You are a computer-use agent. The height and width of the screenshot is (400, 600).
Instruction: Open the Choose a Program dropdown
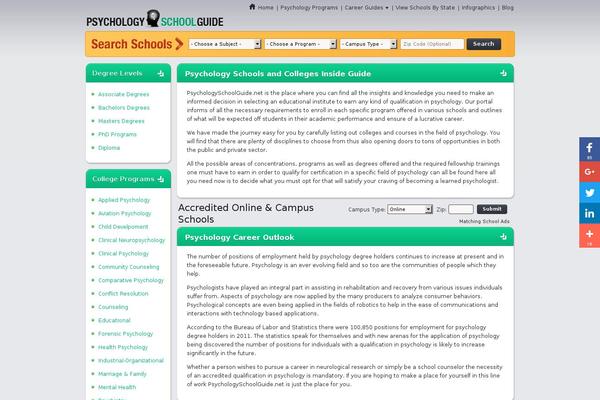point(300,44)
